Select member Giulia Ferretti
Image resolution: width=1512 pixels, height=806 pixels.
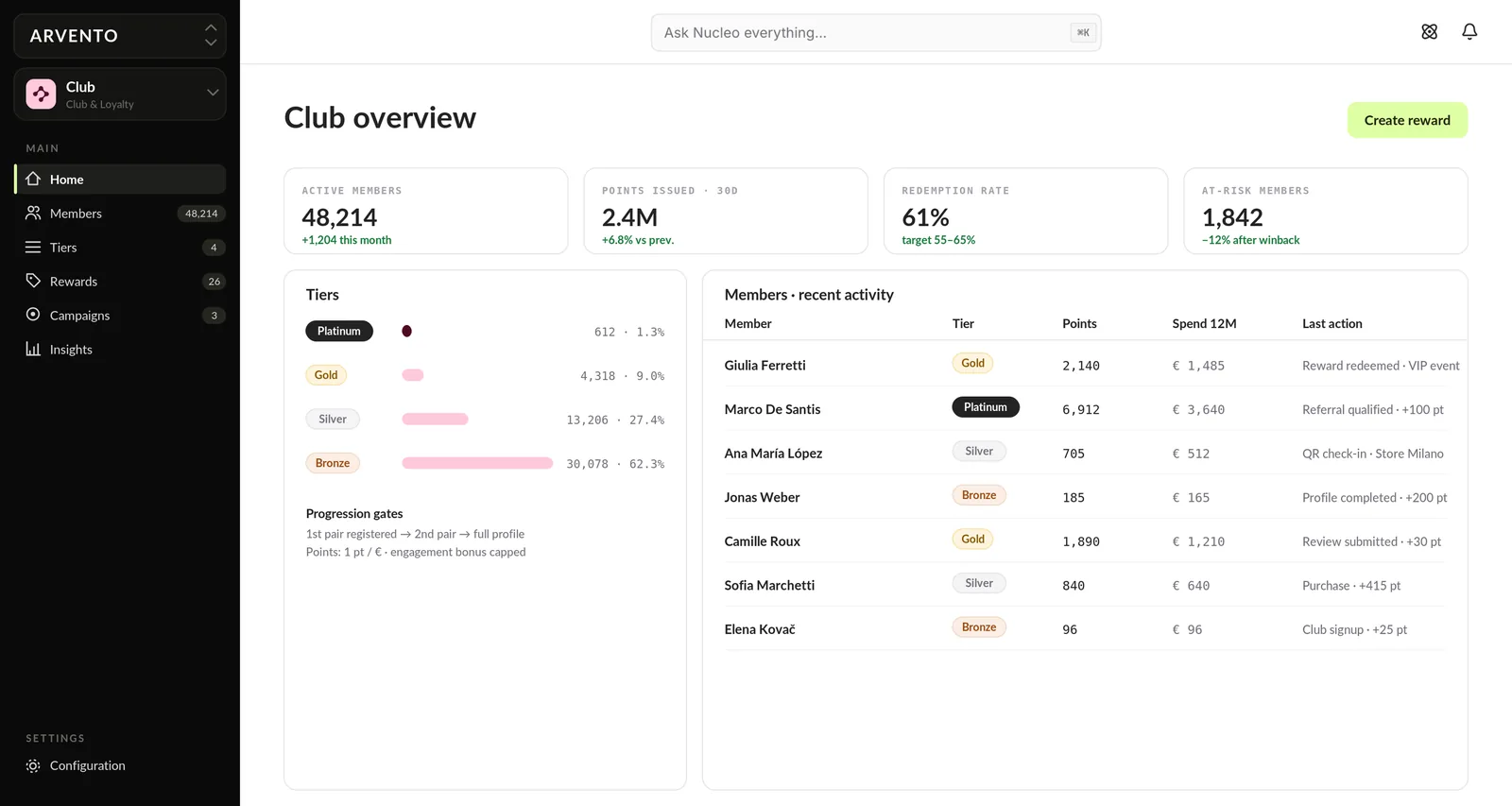tap(765, 365)
